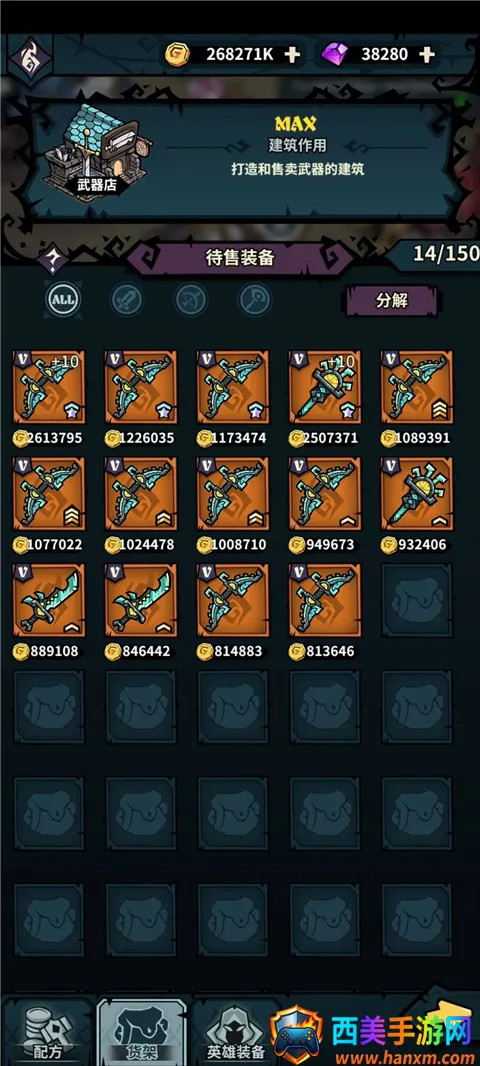Image resolution: width=480 pixels, height=1066 pixels.
Task: Filter weapons by bow type
Action: pos(190,299)
